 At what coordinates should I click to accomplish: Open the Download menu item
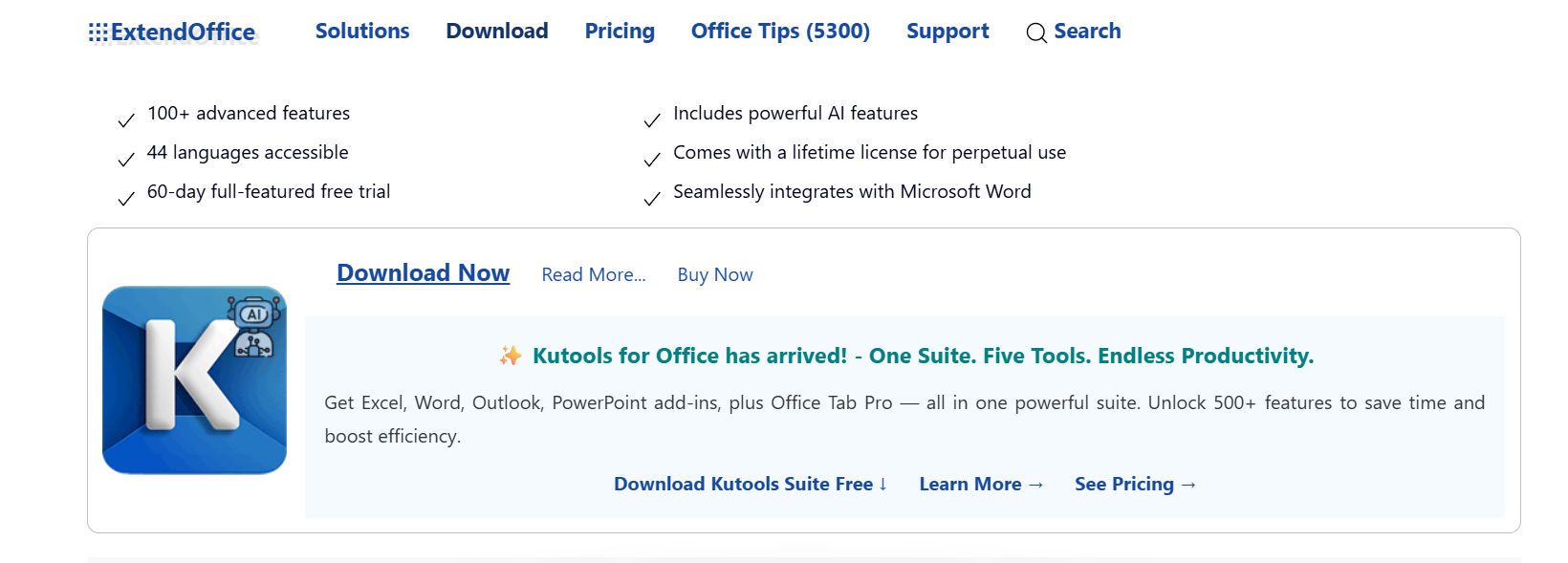497,32
